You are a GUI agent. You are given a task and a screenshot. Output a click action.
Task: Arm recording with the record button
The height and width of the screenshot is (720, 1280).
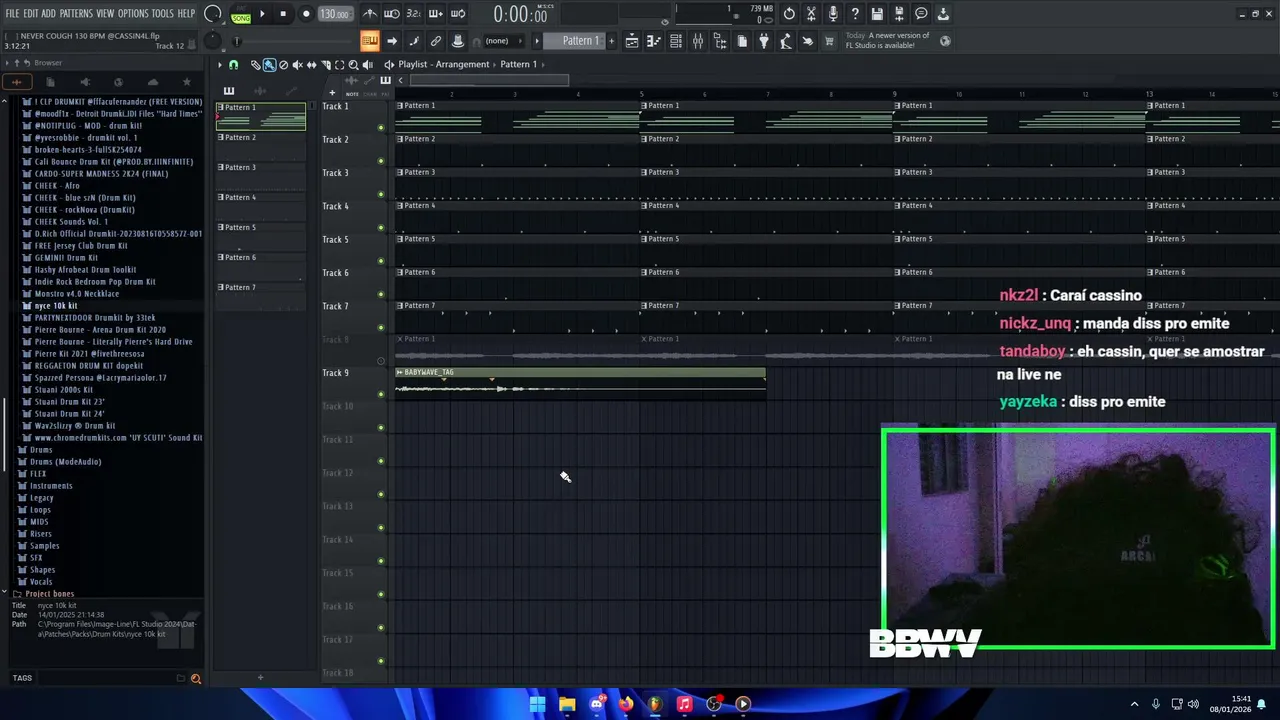pos(306,14)
